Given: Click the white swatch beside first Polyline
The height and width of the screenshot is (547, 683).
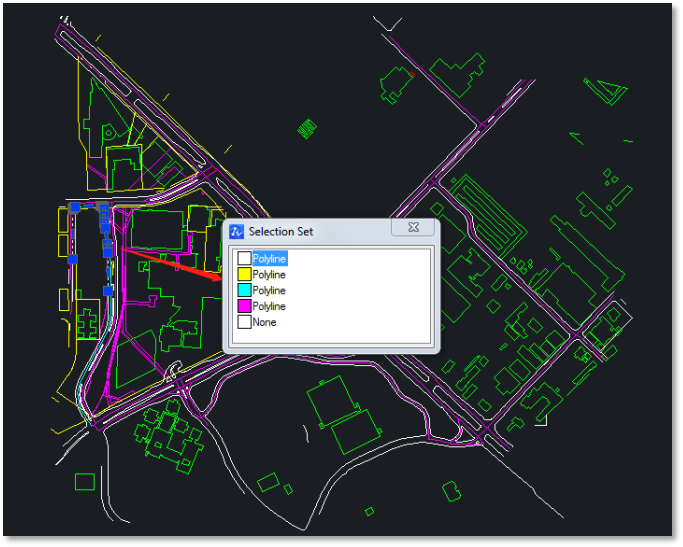Looking at the screenshot, I should tap(244, 259).
